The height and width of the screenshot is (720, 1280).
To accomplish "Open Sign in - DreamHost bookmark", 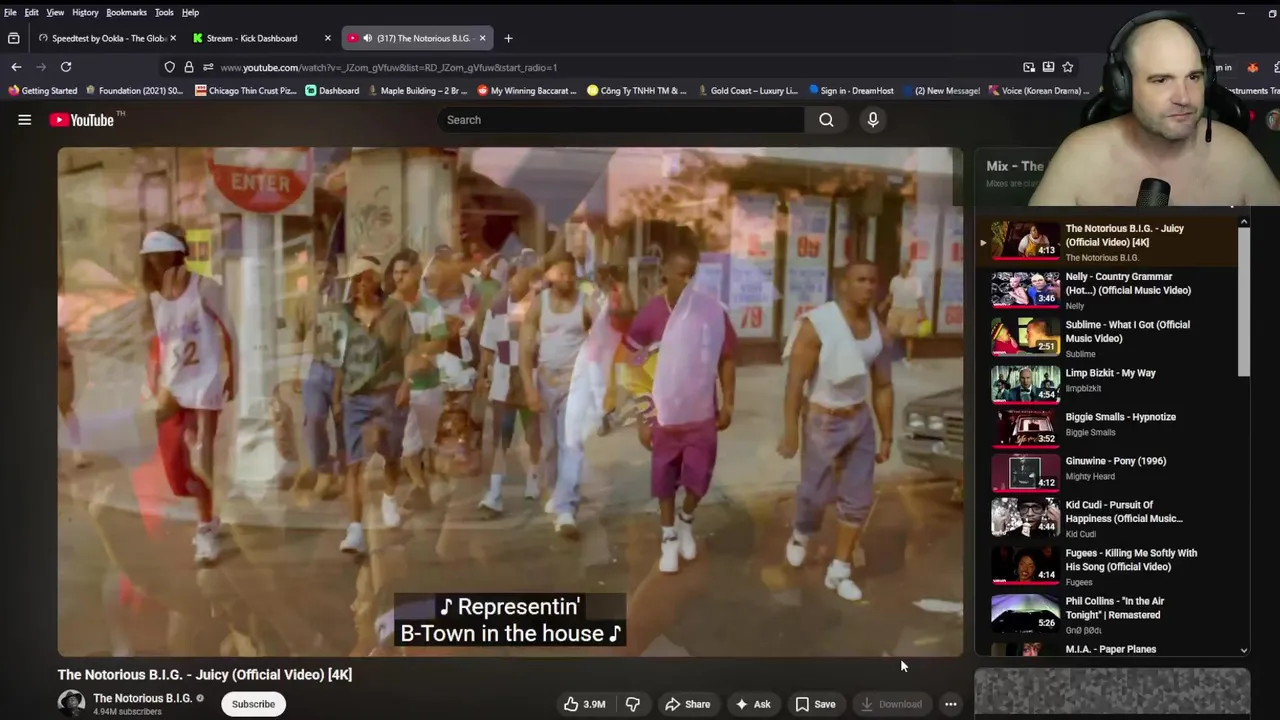I will 851,91.
